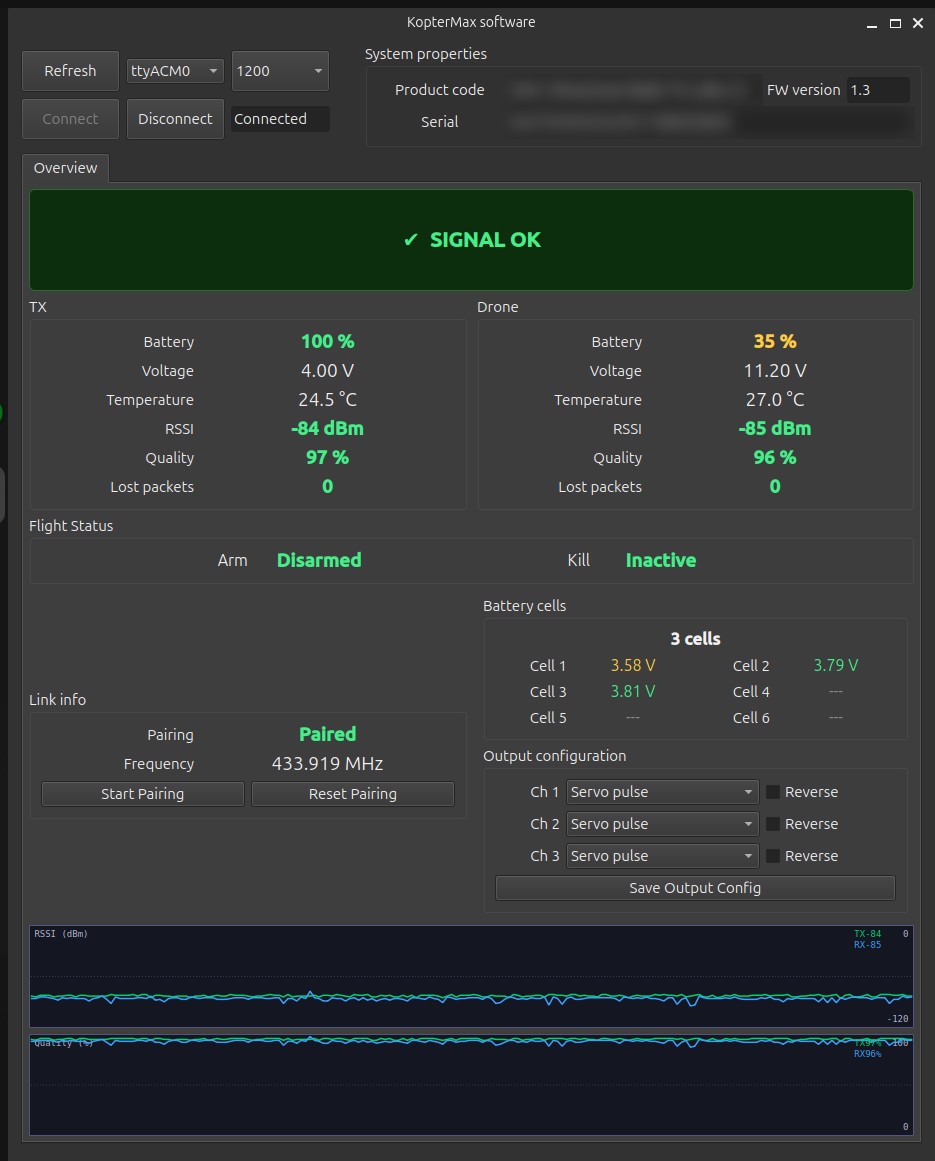This screenshot has width=935, height=1161.
Task: Click Reset Pairing
Action: coord(352,794)
